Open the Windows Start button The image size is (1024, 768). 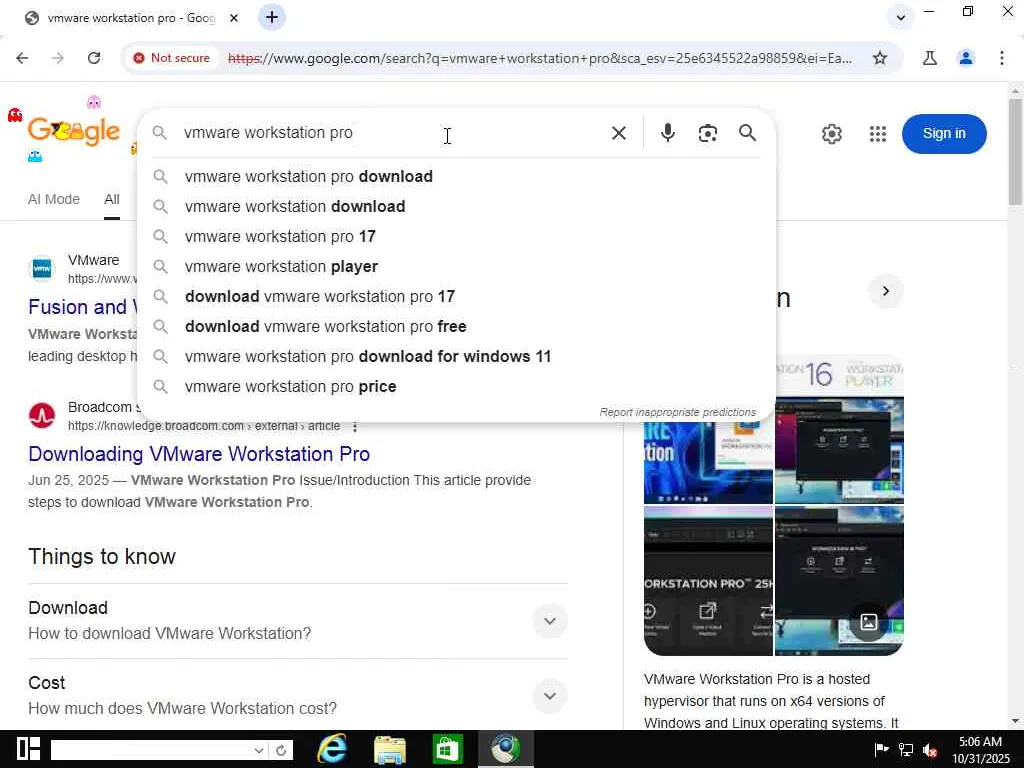click(x=28, y=749)
